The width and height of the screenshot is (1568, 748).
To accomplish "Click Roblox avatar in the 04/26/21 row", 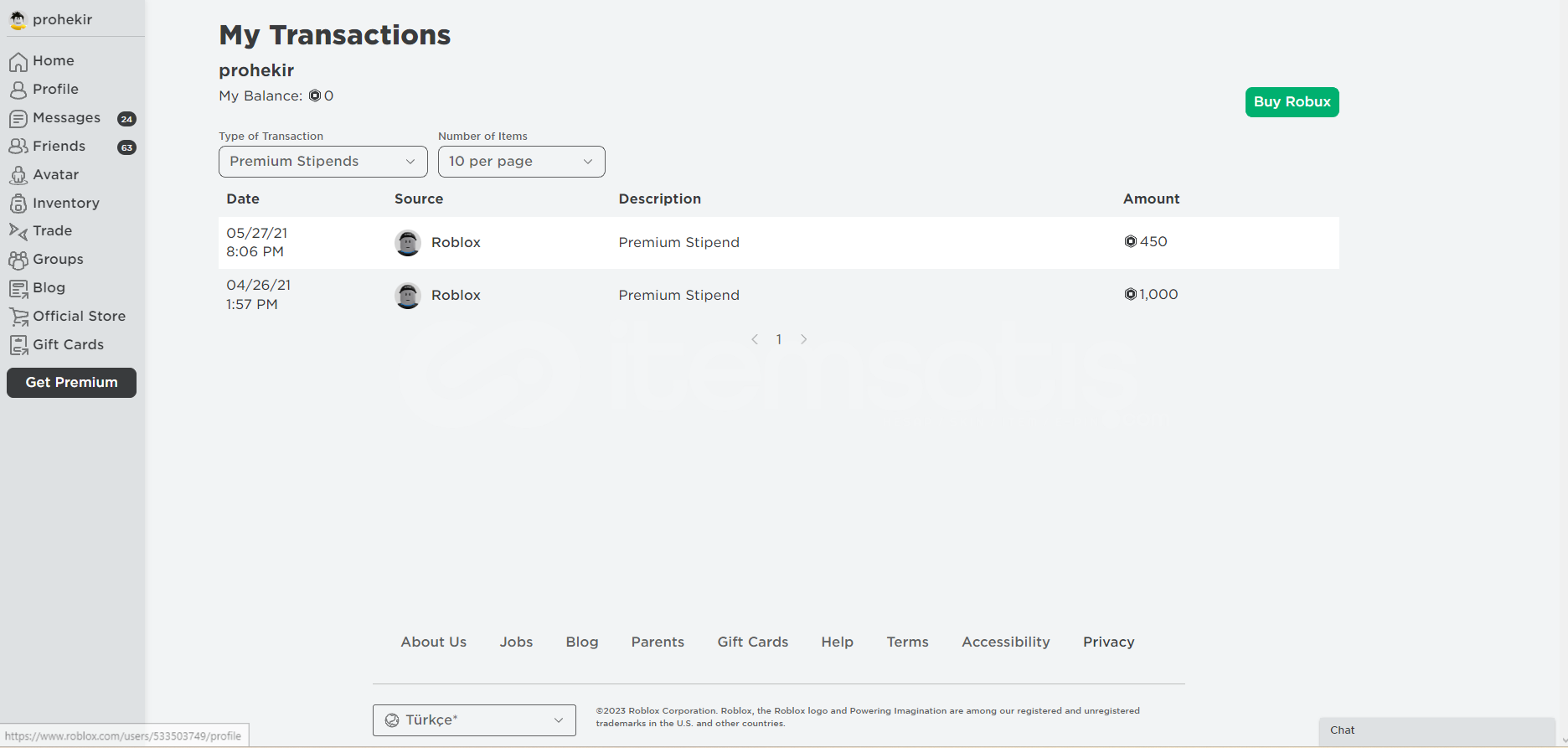I will point(408,296).
